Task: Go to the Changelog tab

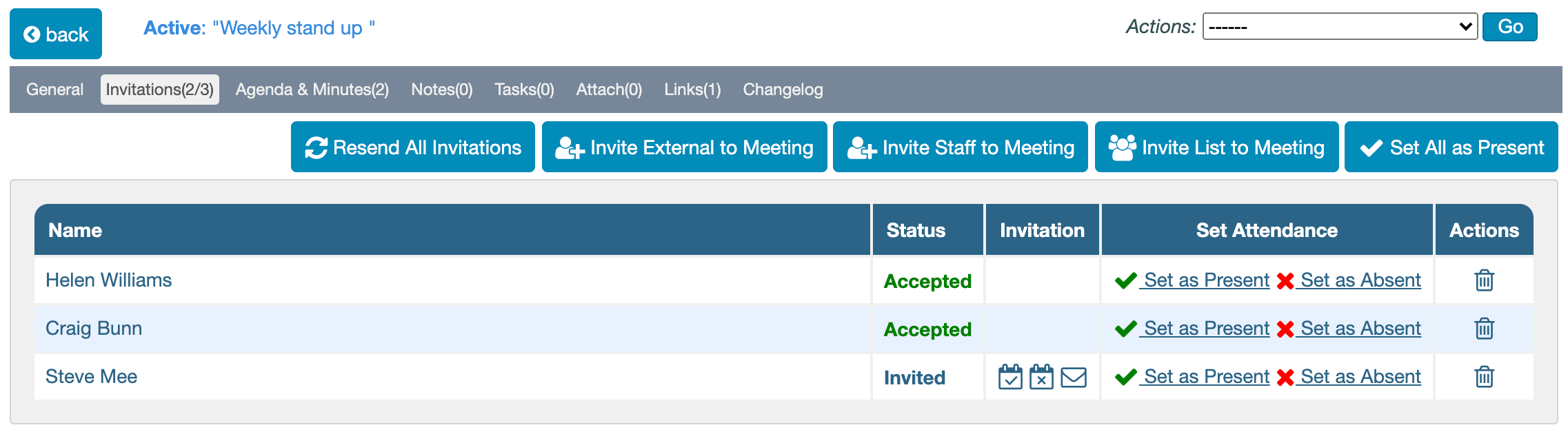Action: click(783, 90)
